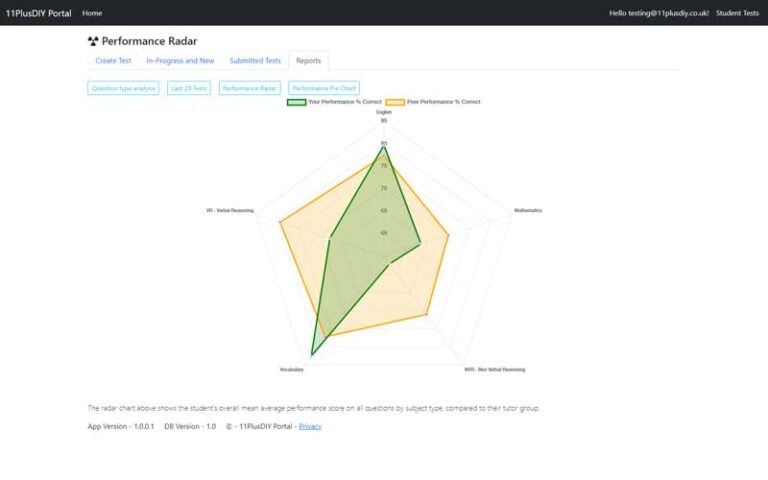Select the Reports tab

pyautogui.click(x=308, y=61)
